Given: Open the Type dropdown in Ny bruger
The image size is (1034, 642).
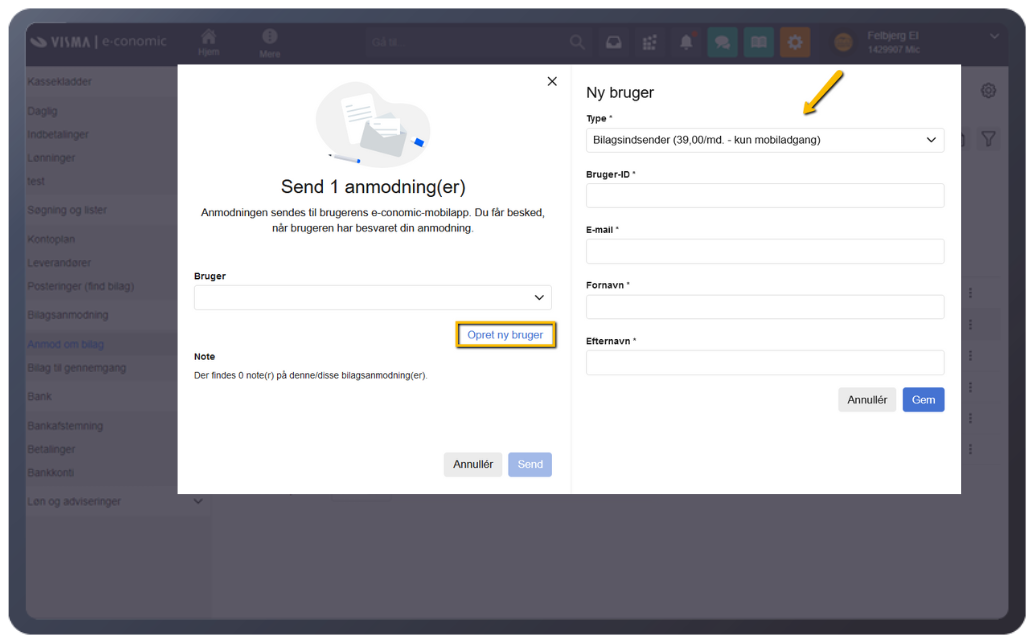Looking at the screenshot, I should 765,140.
